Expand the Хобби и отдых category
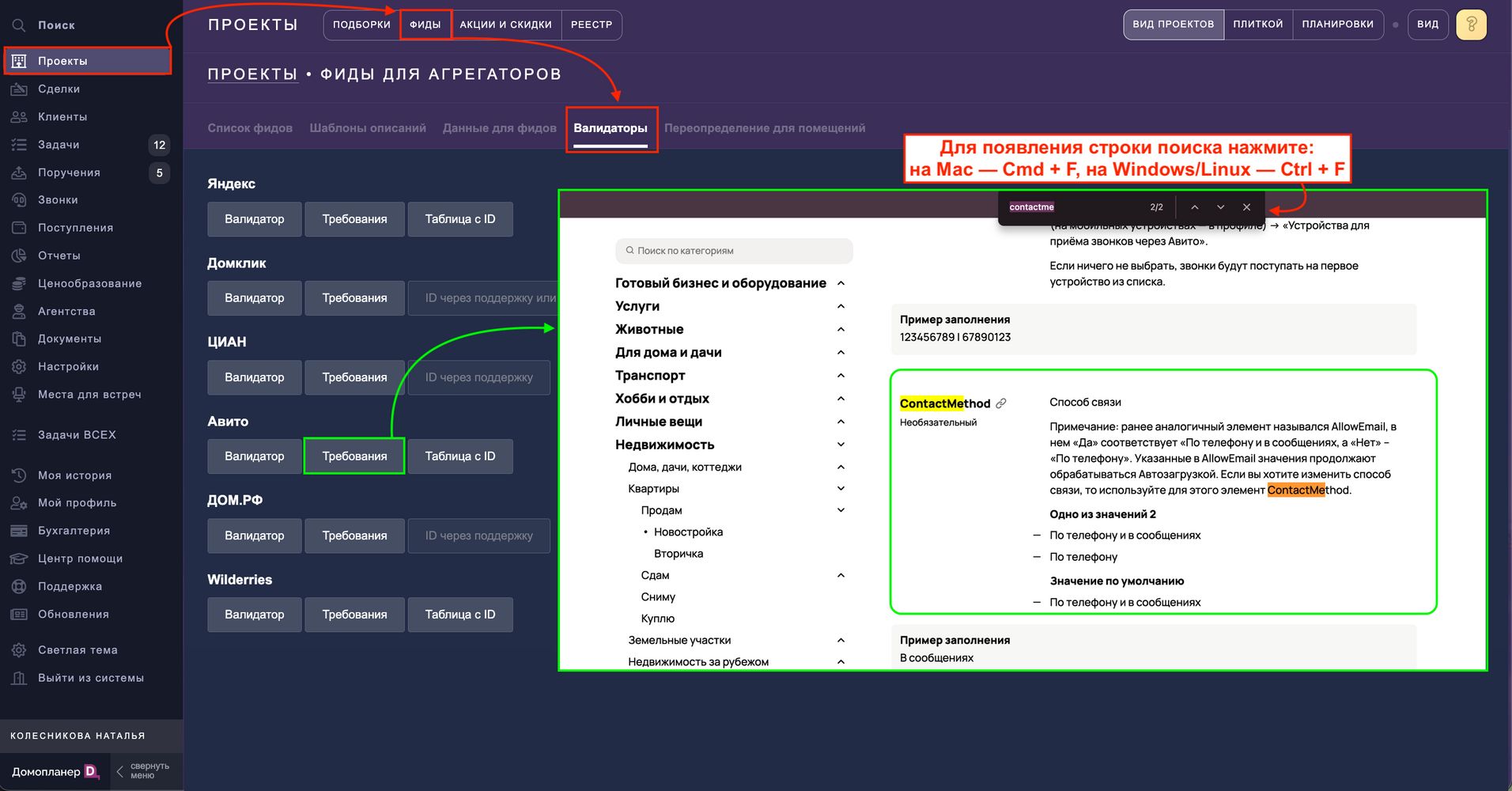This screenshot has height=791, width=1512. pos(841,399)
